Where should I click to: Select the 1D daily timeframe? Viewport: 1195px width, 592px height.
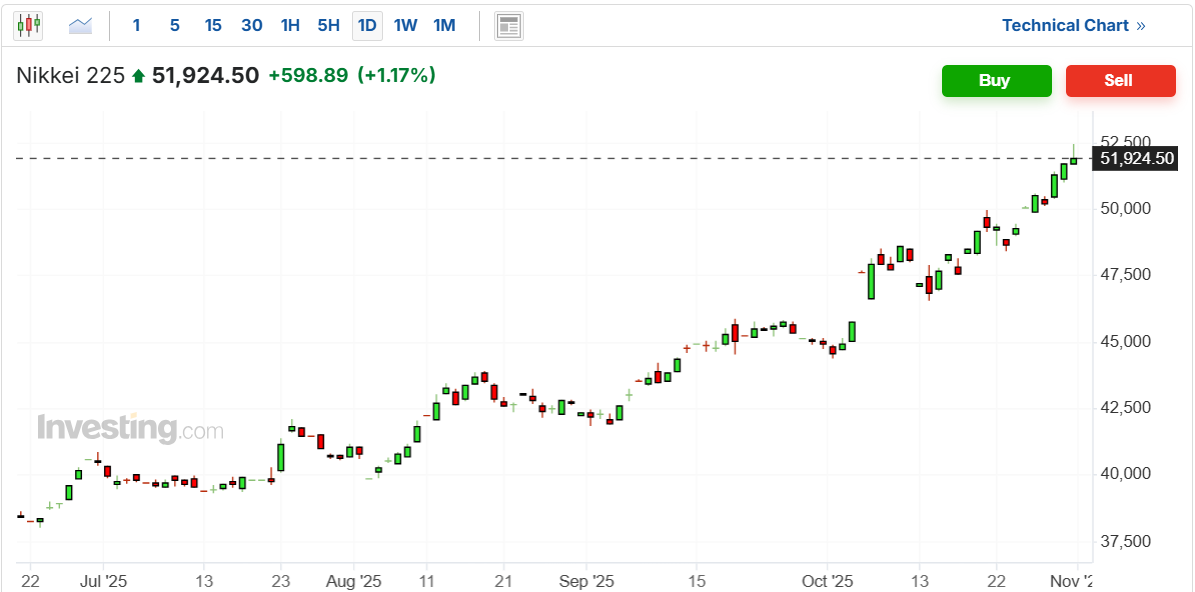click(x=367, y=26)
